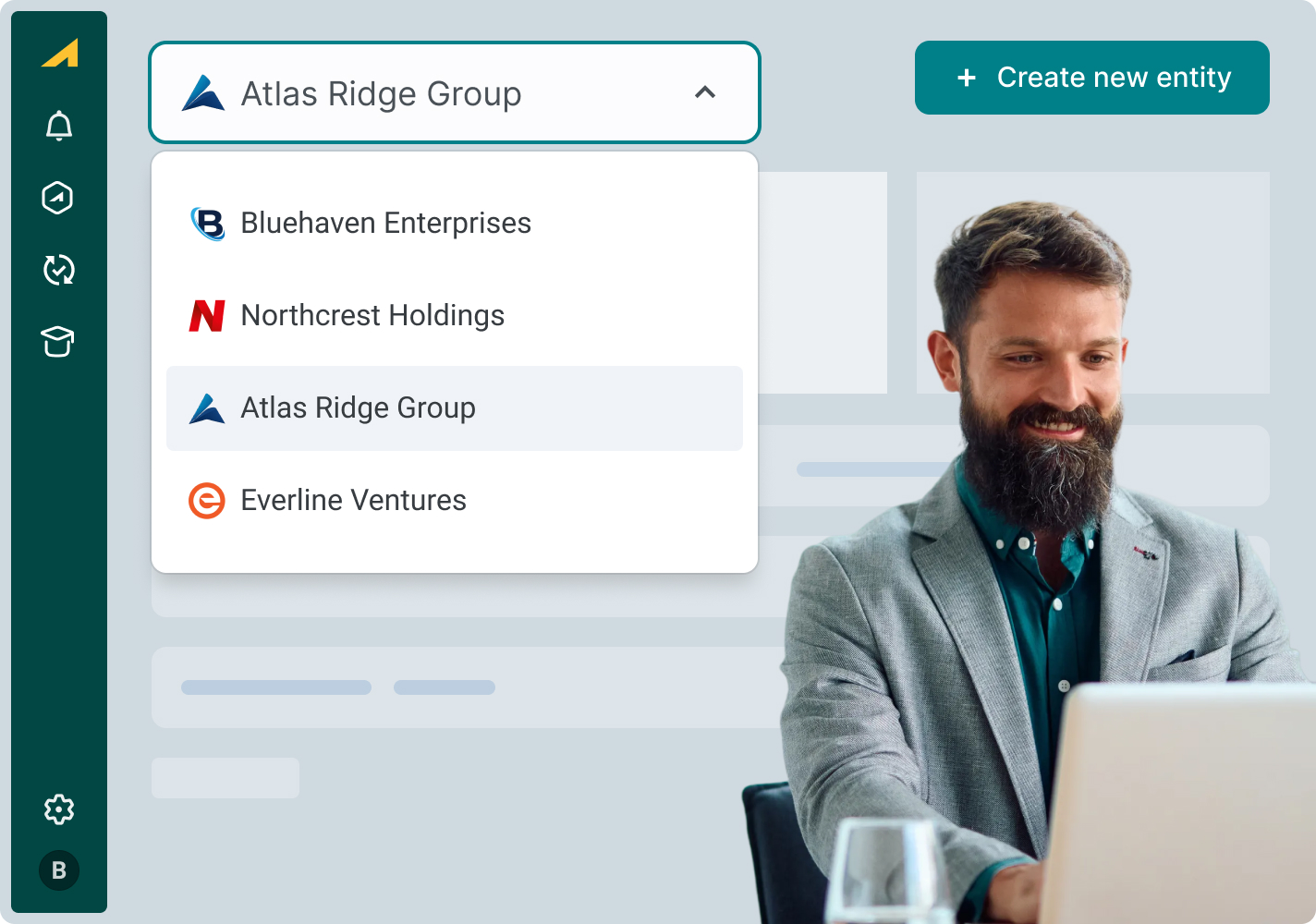Screen dimensions: 1316x924
Task: Click the Bluehaven Enterprises logo icon
Action: coord(207,224)
